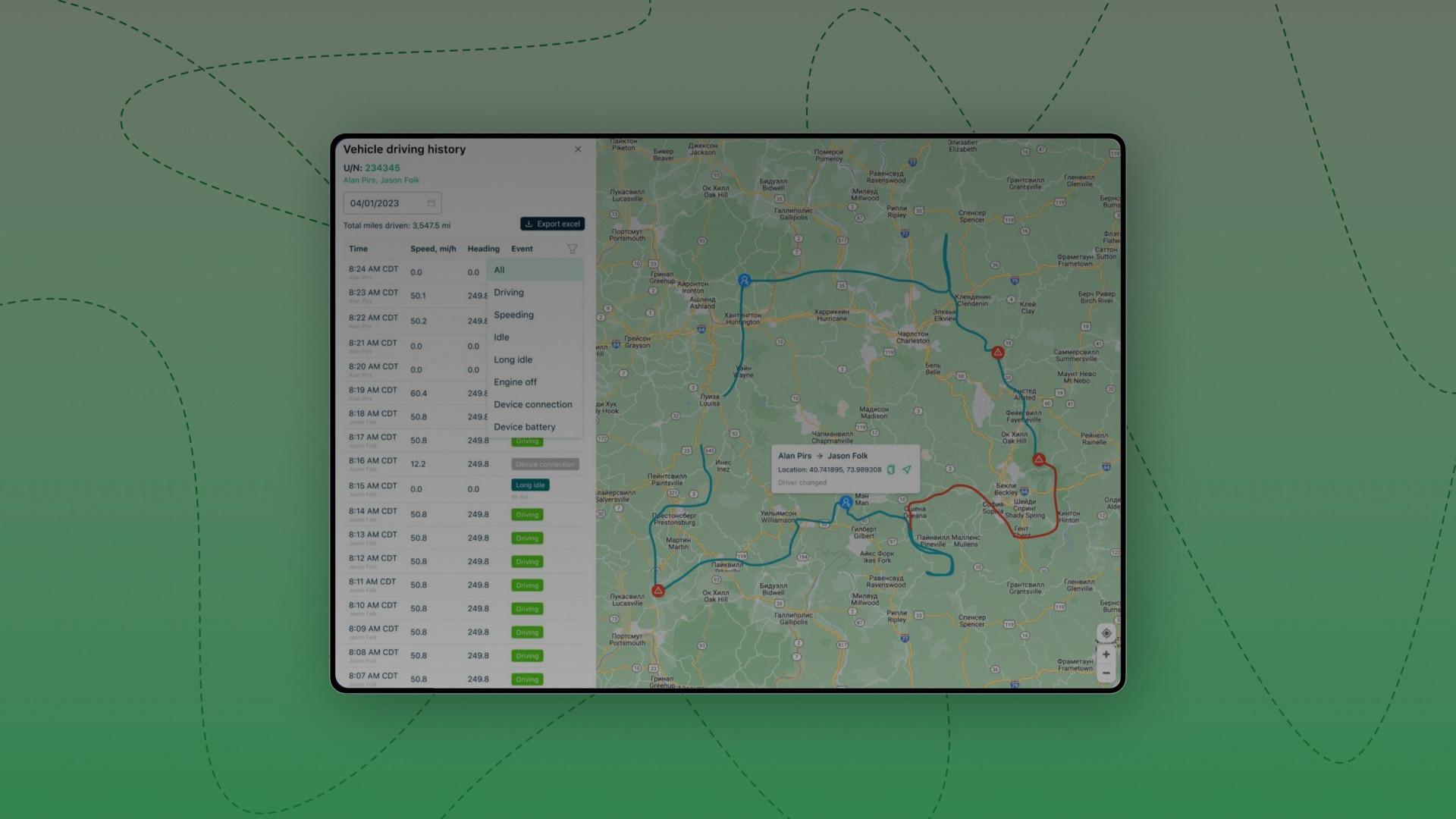
Task: Click the navigate arrow icon in the map popup
Action: pos(907,469)
